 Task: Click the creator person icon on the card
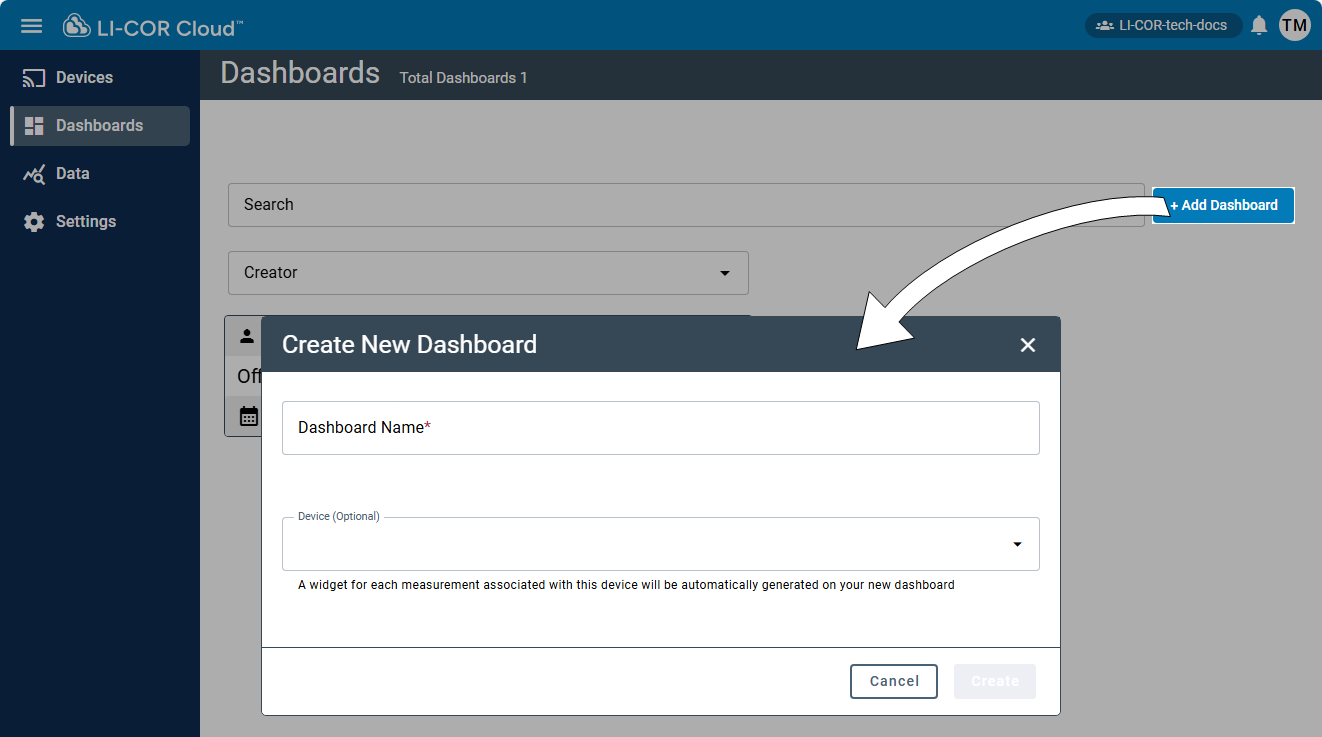246,335
